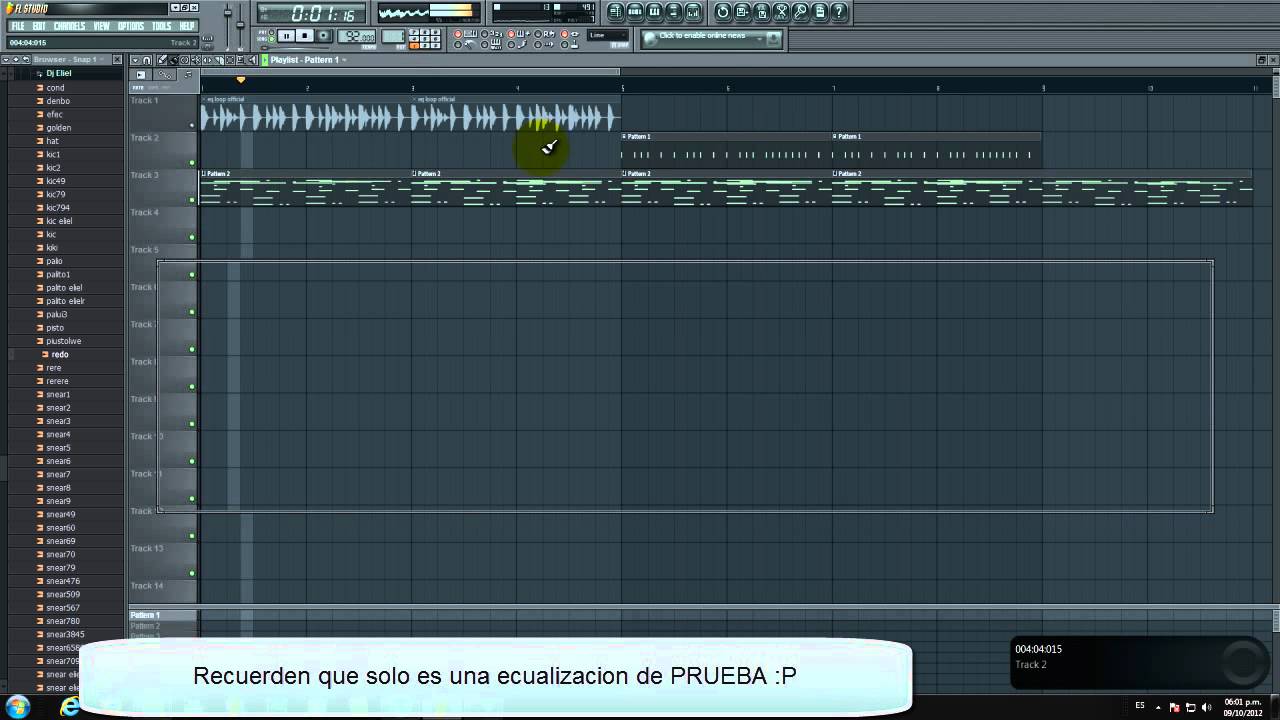Open the Piano Roll window icon

(655, 12)
